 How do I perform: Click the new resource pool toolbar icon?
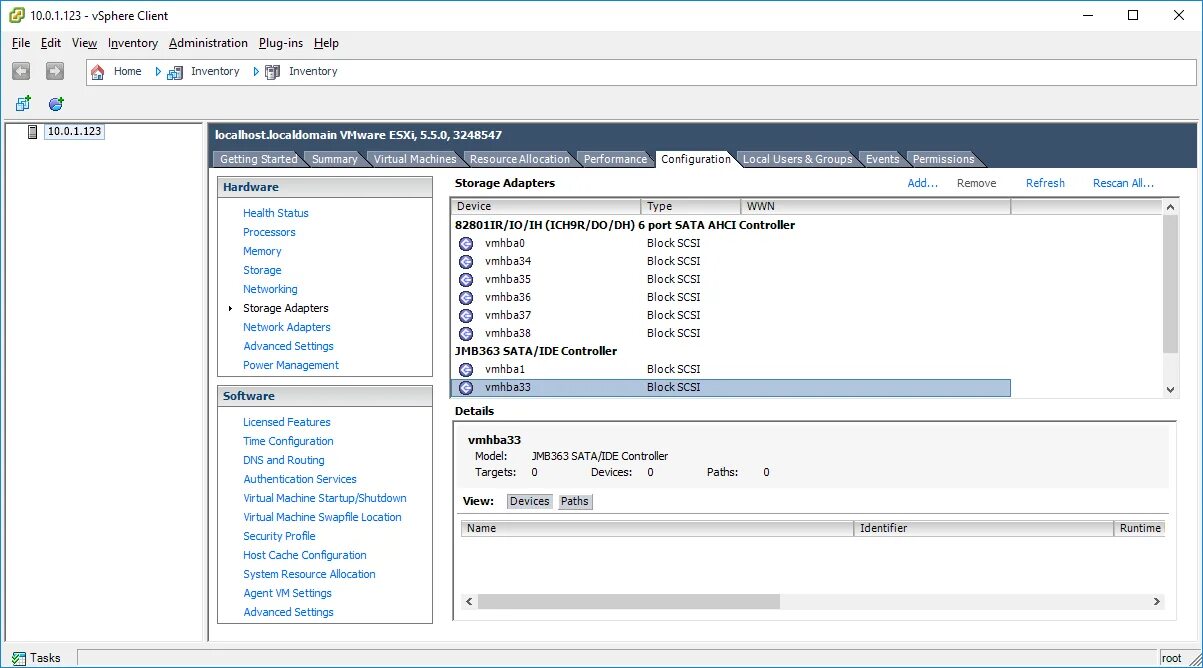point(56,104)
